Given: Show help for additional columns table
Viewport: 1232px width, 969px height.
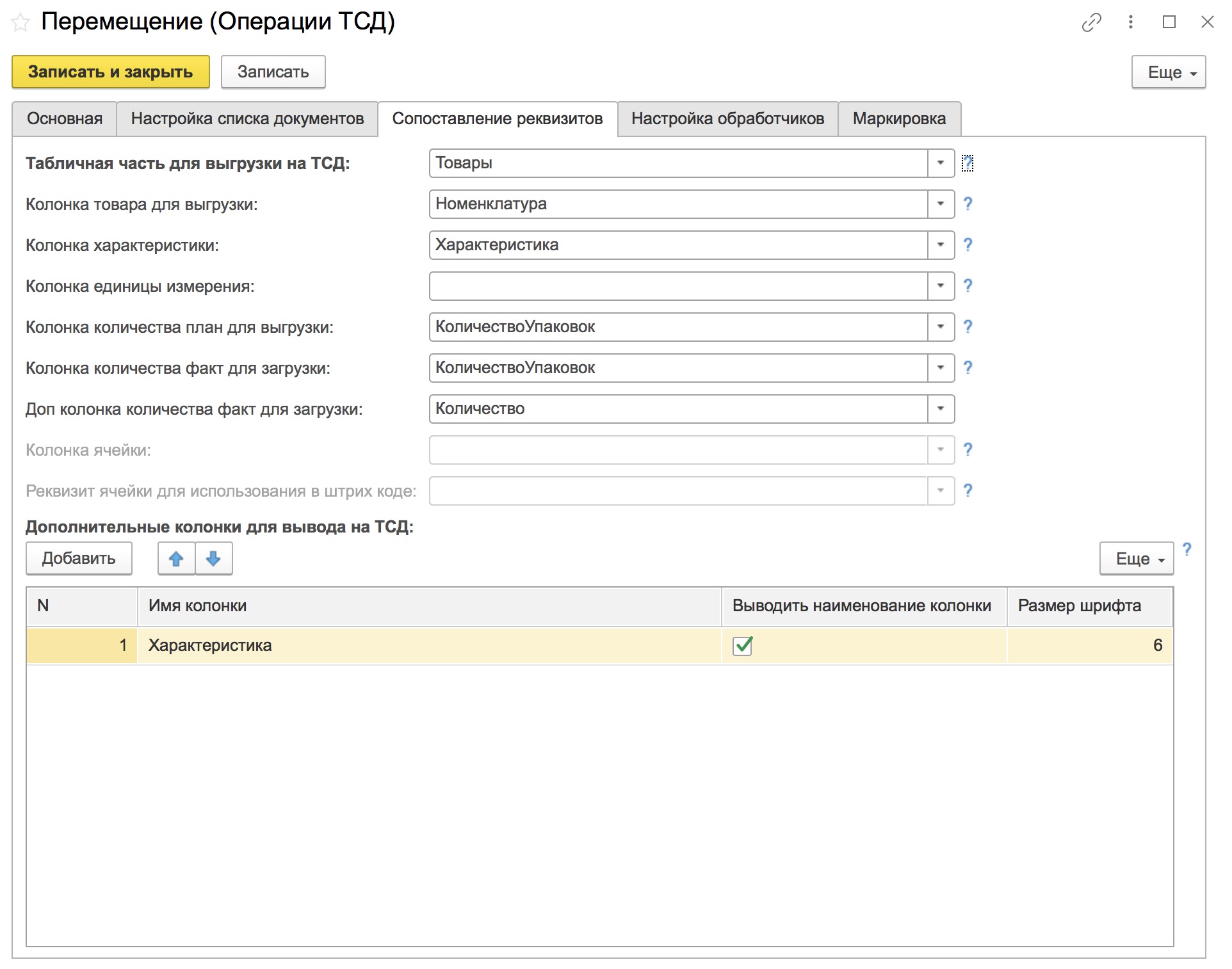Looking at the screenshot, I should (x=1187, y=549).
